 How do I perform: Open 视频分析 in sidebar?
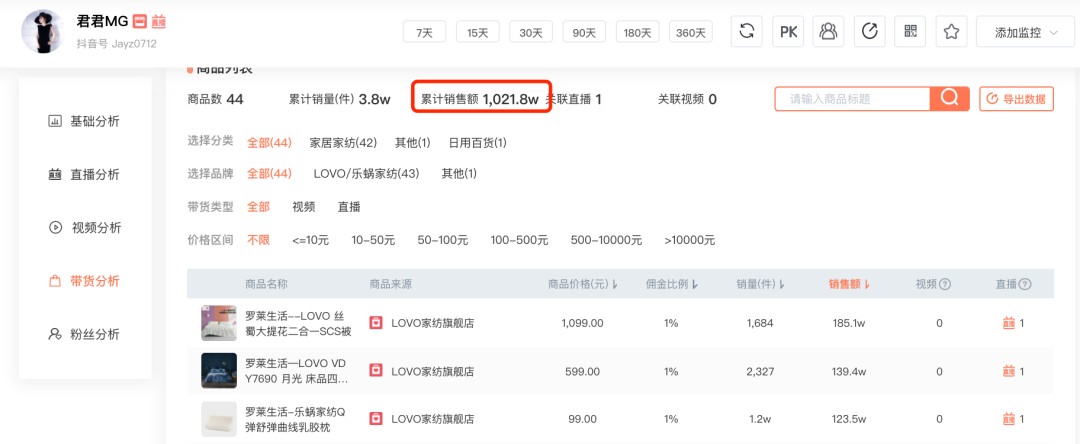[85, 227]
